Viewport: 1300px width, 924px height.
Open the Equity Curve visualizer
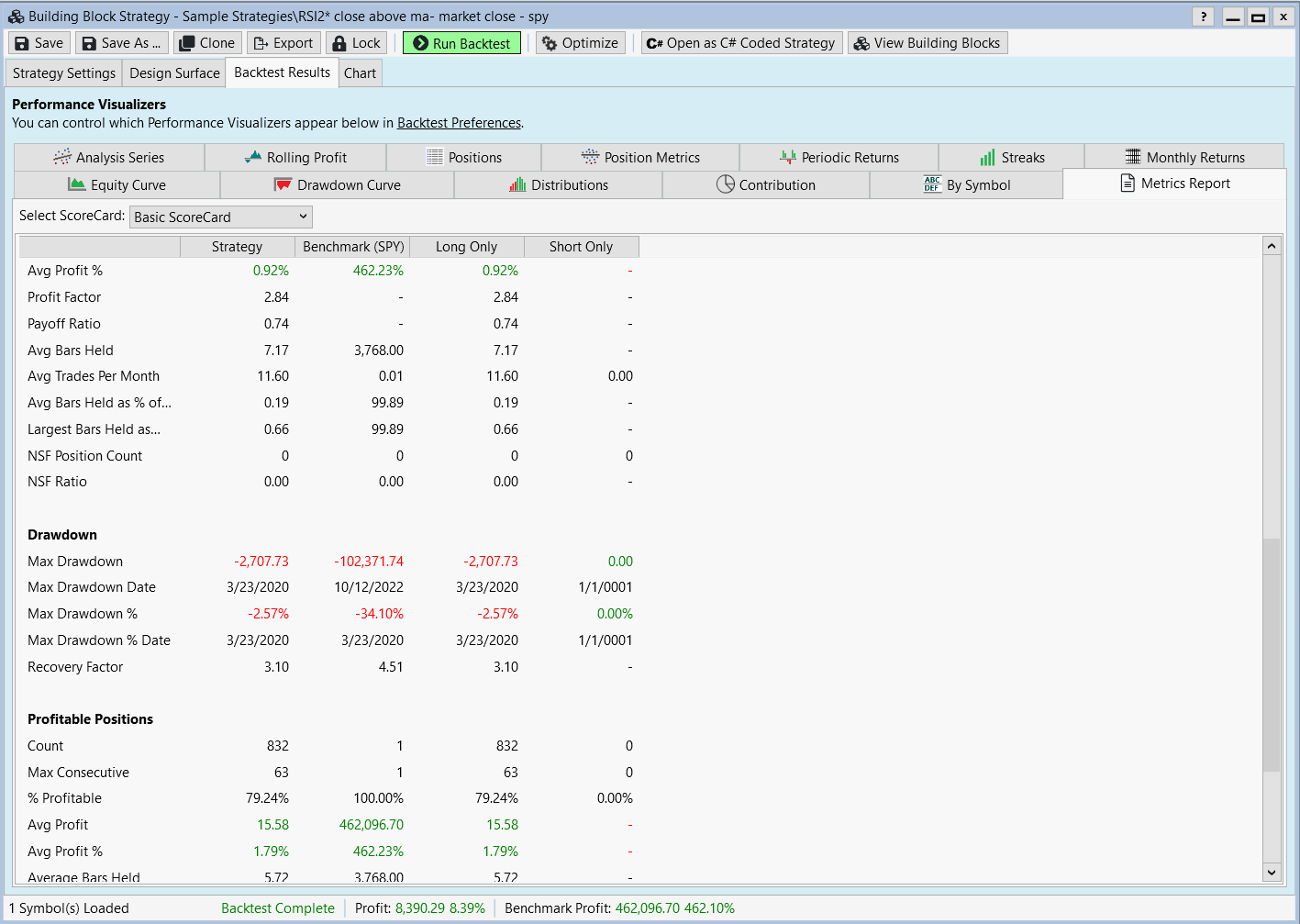point(117,185)
